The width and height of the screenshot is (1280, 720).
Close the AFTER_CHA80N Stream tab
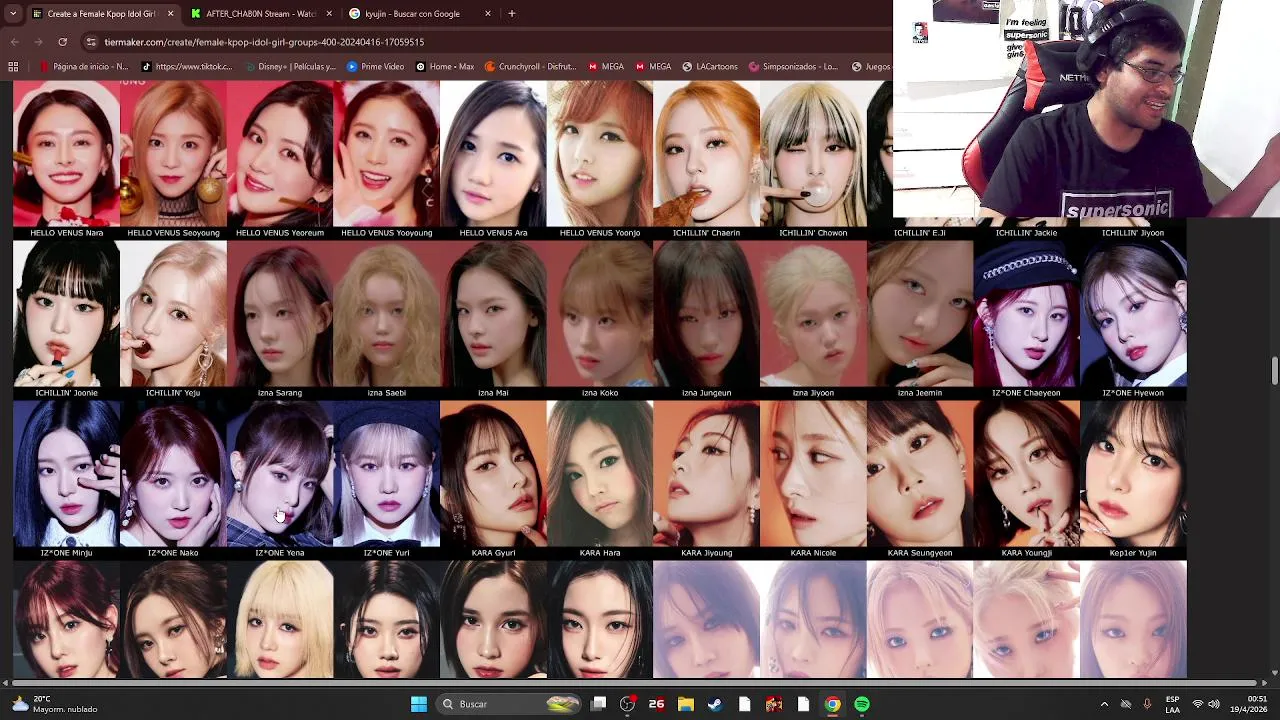pyautogui.click(x=329, y=14)
